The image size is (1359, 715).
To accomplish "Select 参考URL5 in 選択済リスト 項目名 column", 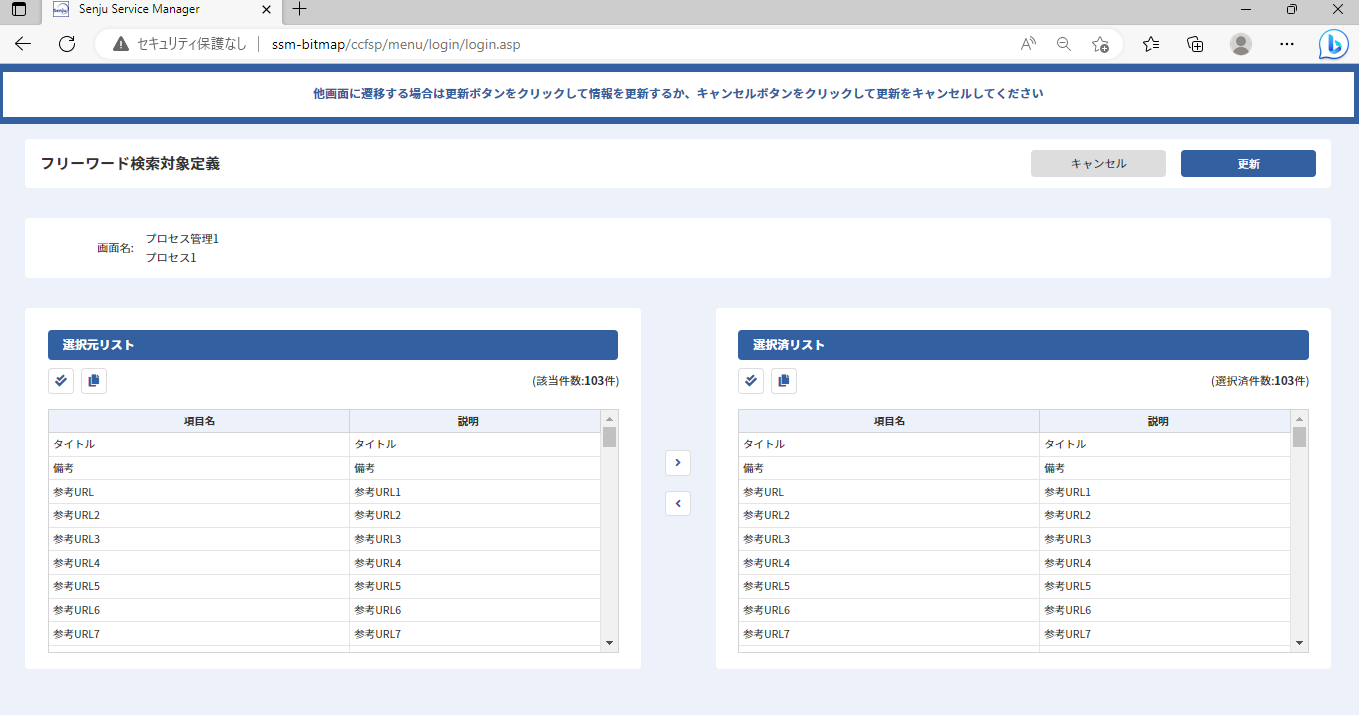I will [889, 586].
